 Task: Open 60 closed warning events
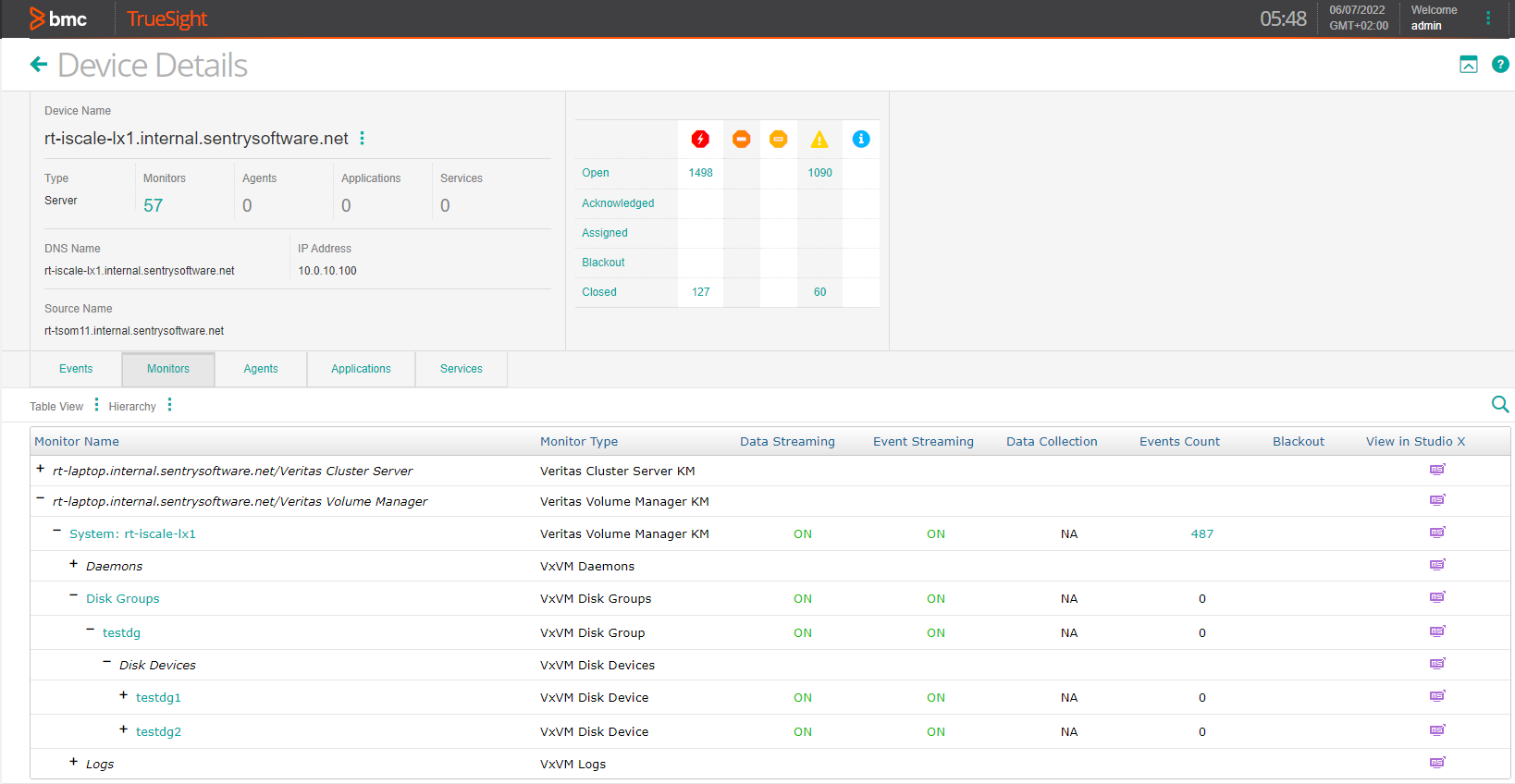[x=820, y=292]
